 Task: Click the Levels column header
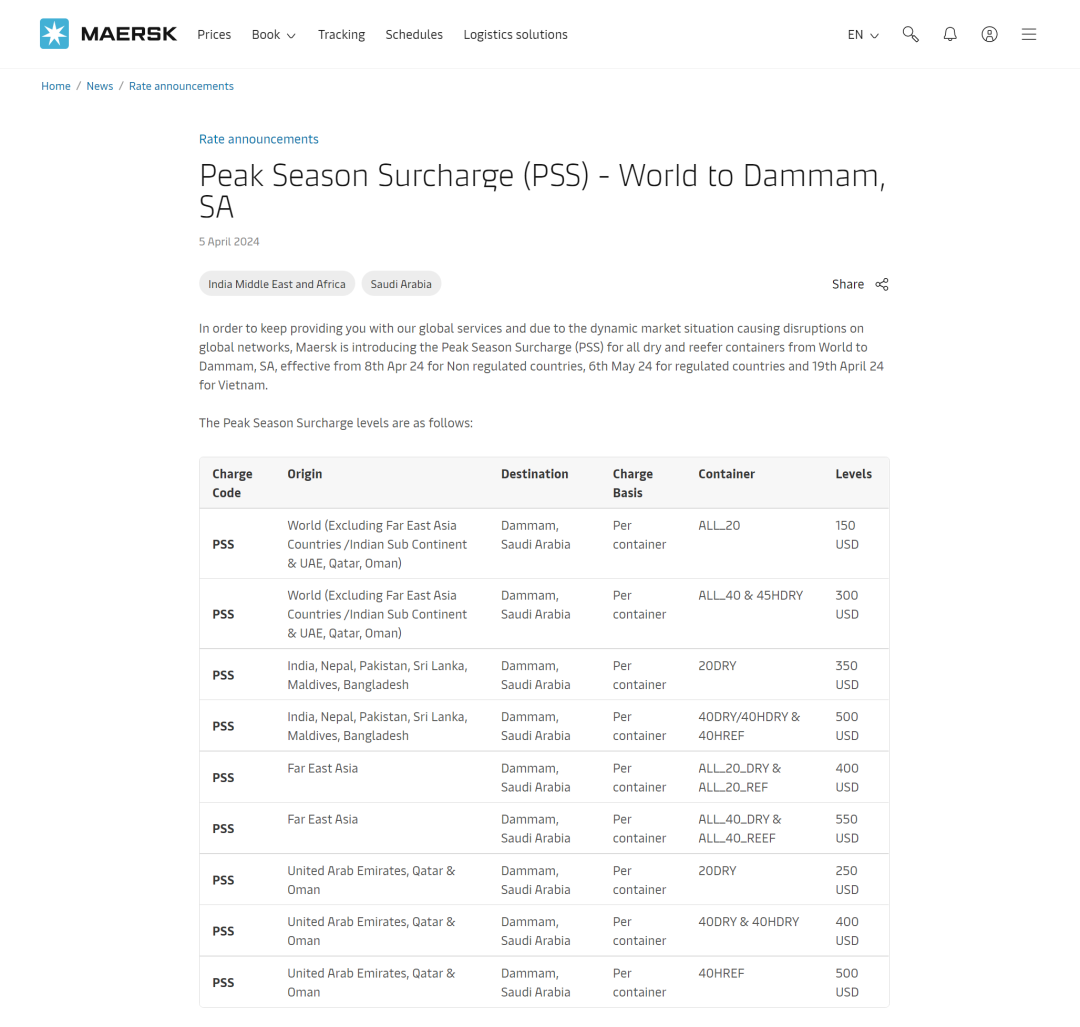[853, 474]
